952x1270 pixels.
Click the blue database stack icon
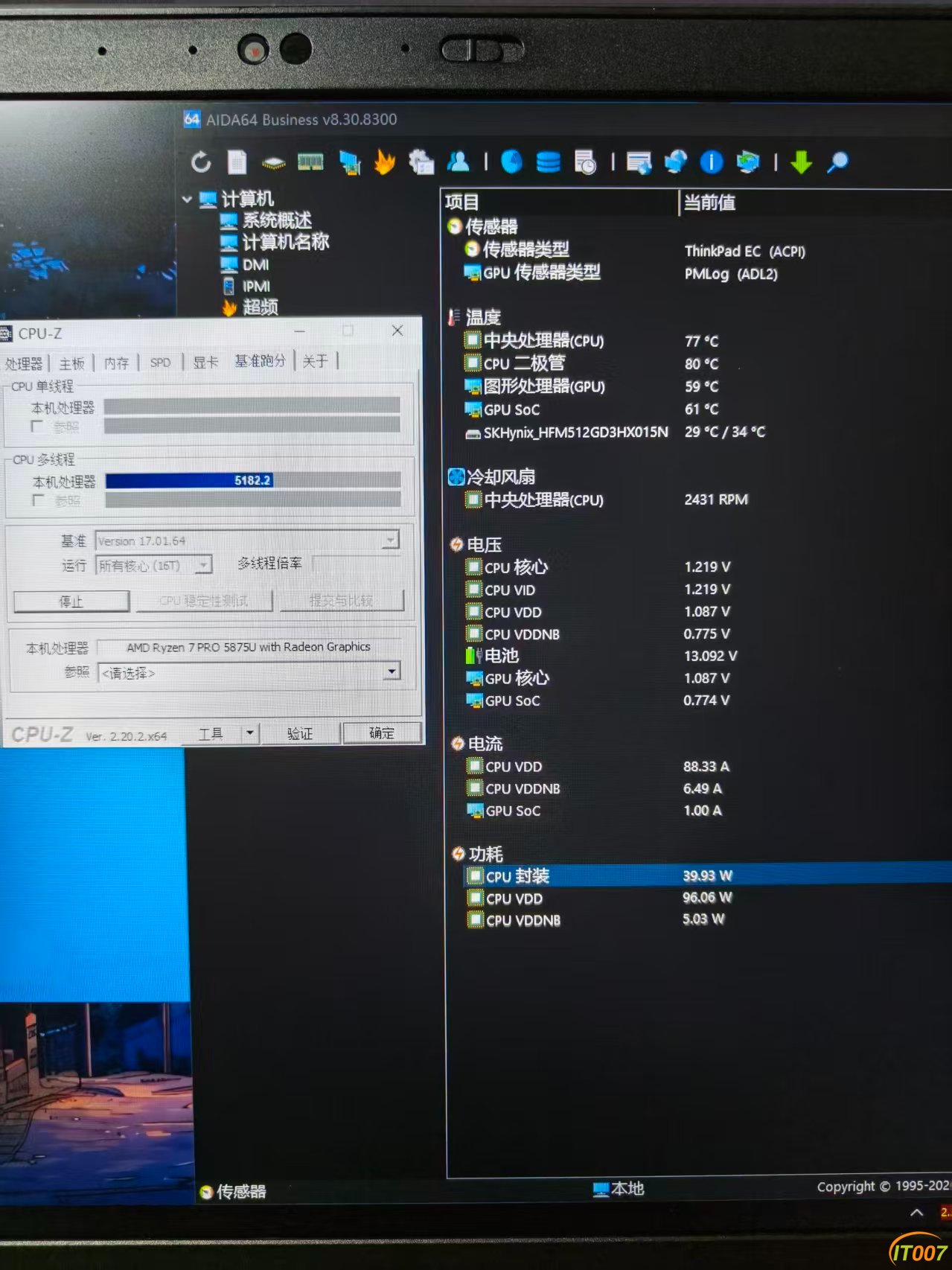pyautogui.click(x=549, y=162)
